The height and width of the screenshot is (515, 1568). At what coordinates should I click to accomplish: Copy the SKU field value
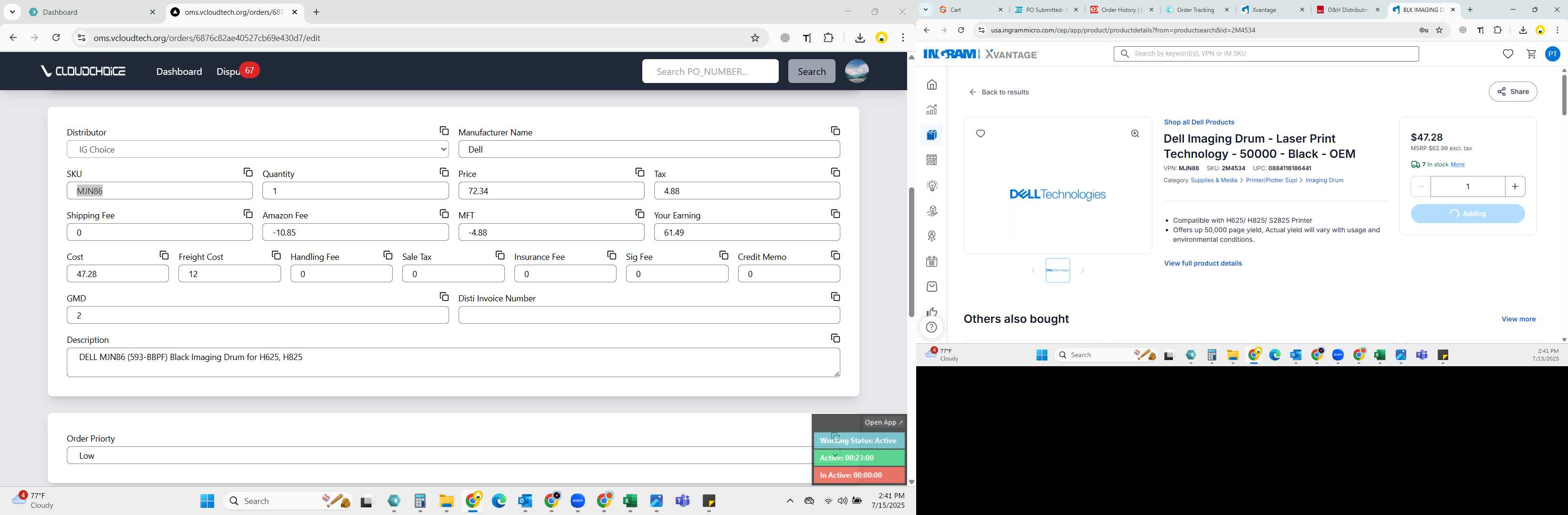coord(248,172)
